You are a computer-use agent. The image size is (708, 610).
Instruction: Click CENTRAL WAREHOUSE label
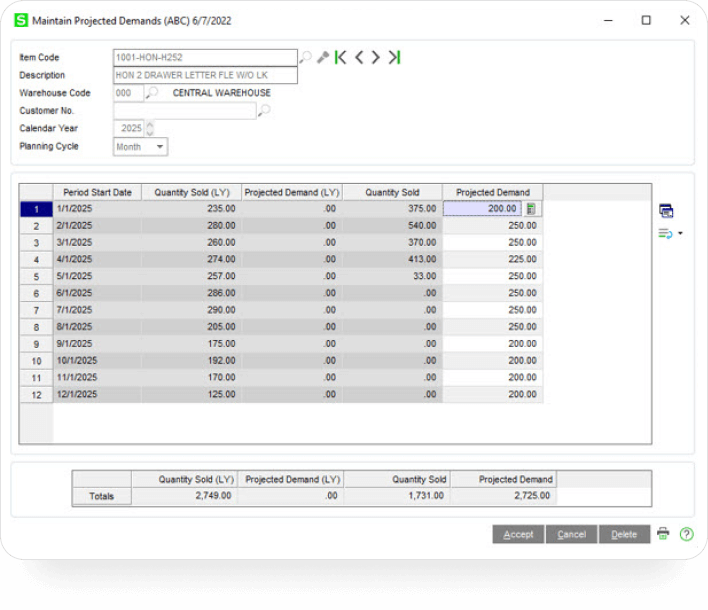(x=222, y=93)
